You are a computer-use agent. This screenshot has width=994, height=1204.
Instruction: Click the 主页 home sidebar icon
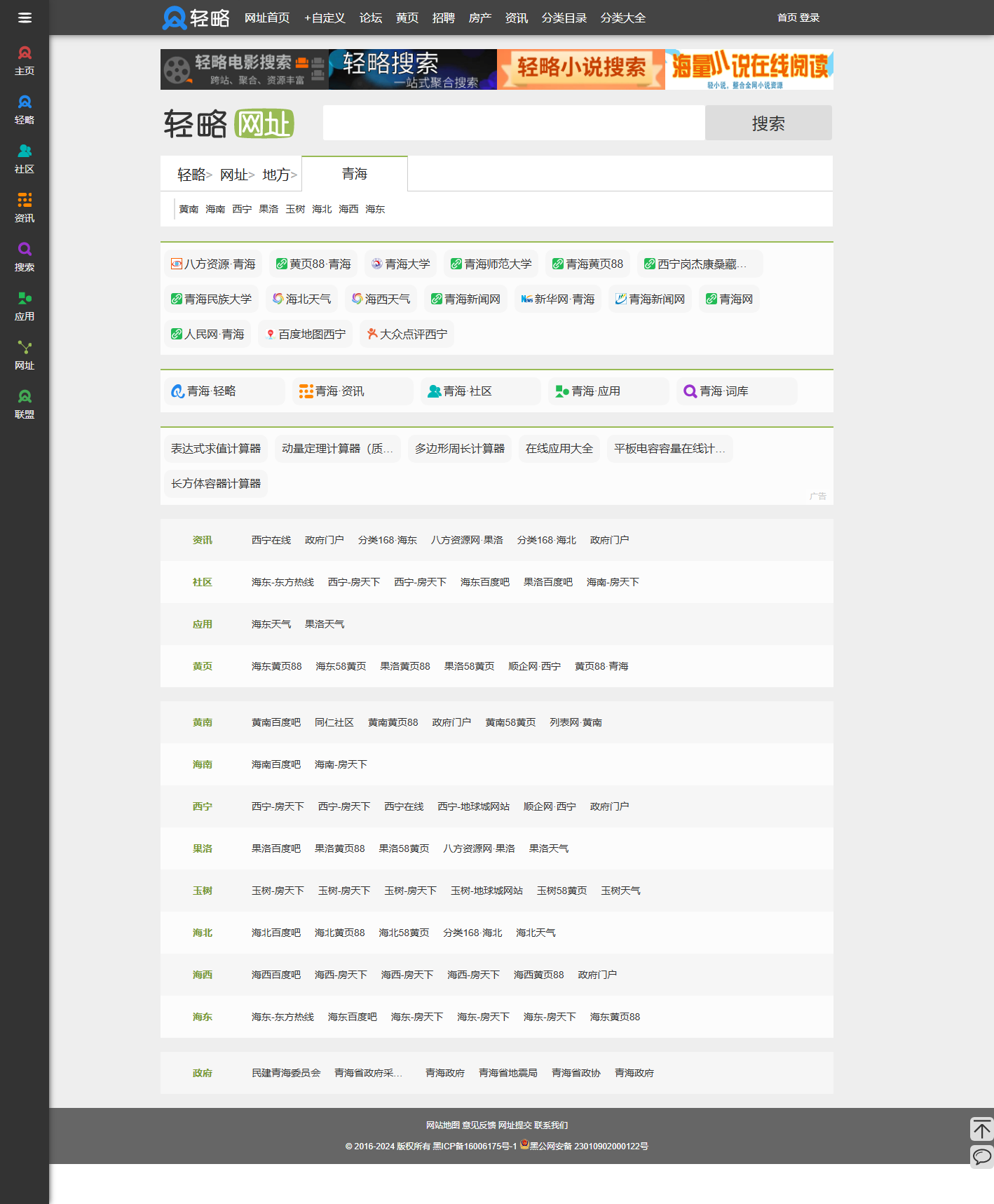[25, 60]
